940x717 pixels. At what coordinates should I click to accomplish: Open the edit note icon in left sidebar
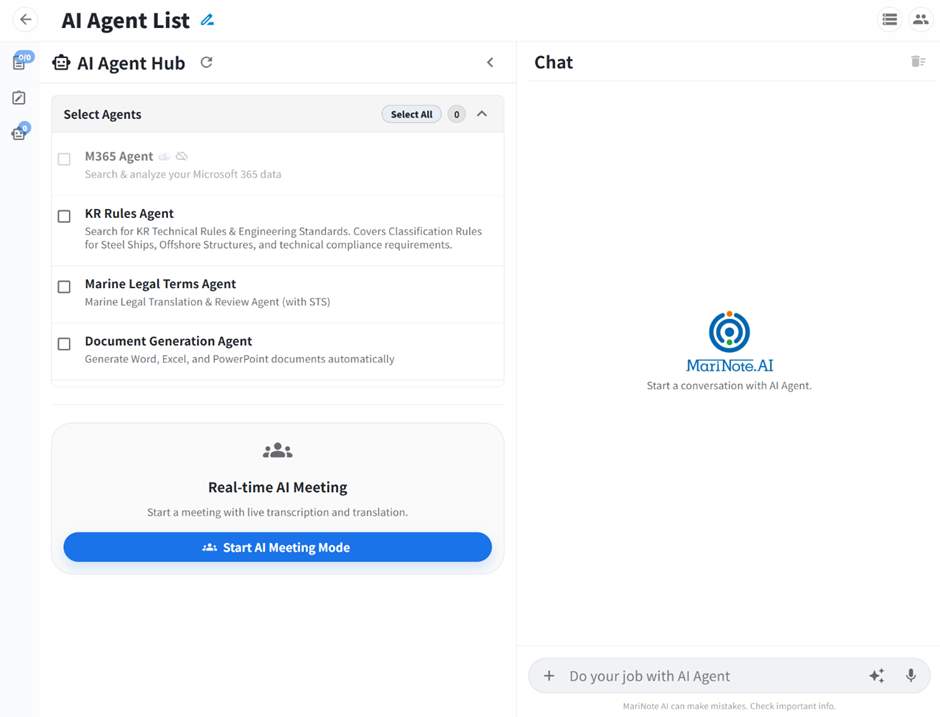coord(19,98)
